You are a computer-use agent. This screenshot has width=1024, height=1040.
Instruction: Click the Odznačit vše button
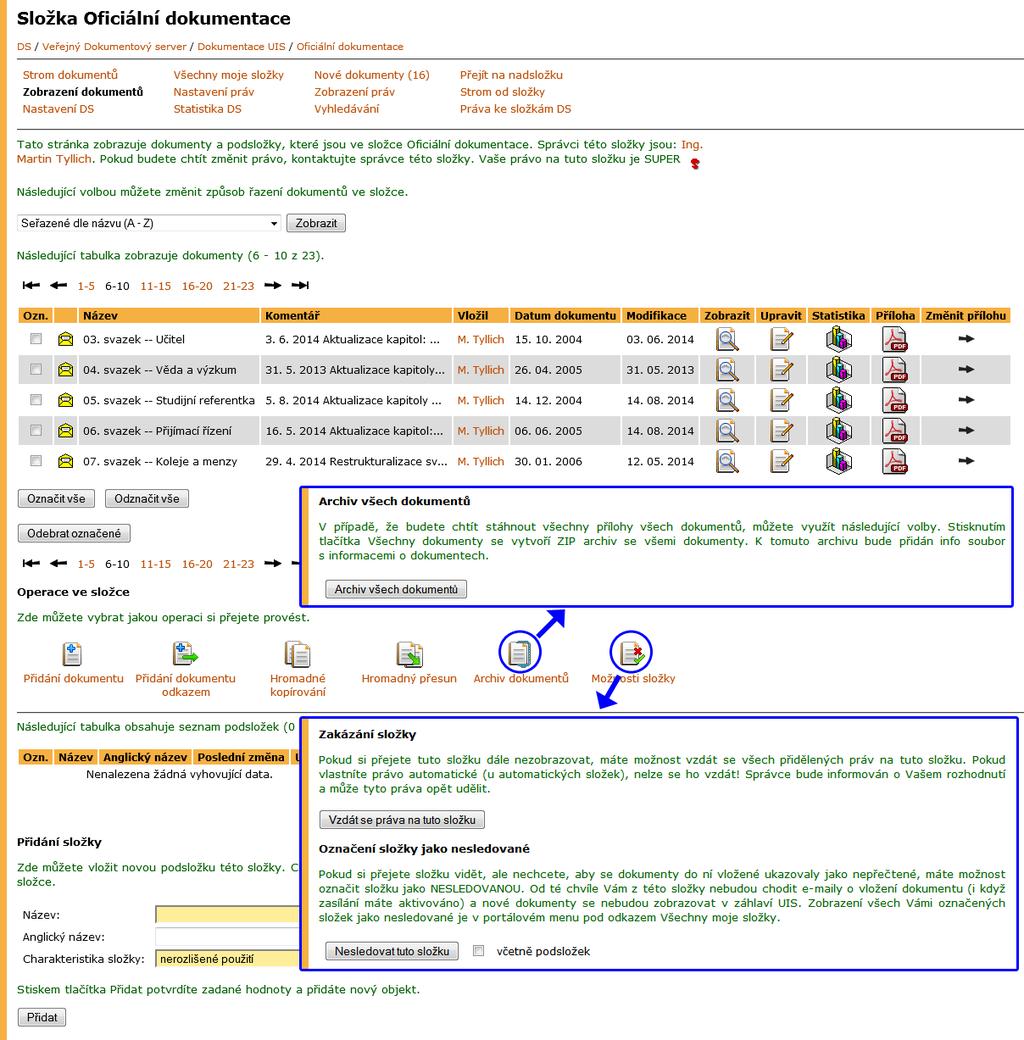pyautogui.click(x=147, y=499)
